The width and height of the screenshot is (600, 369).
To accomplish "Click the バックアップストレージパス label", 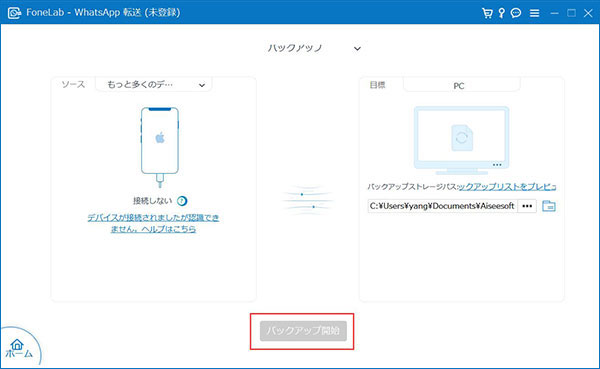I will click(x=413, y=187).
